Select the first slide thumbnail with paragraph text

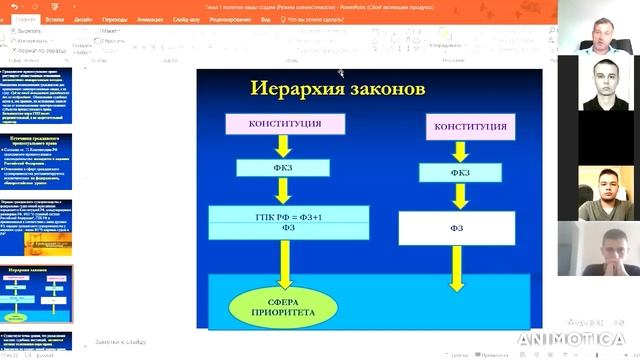36,96
